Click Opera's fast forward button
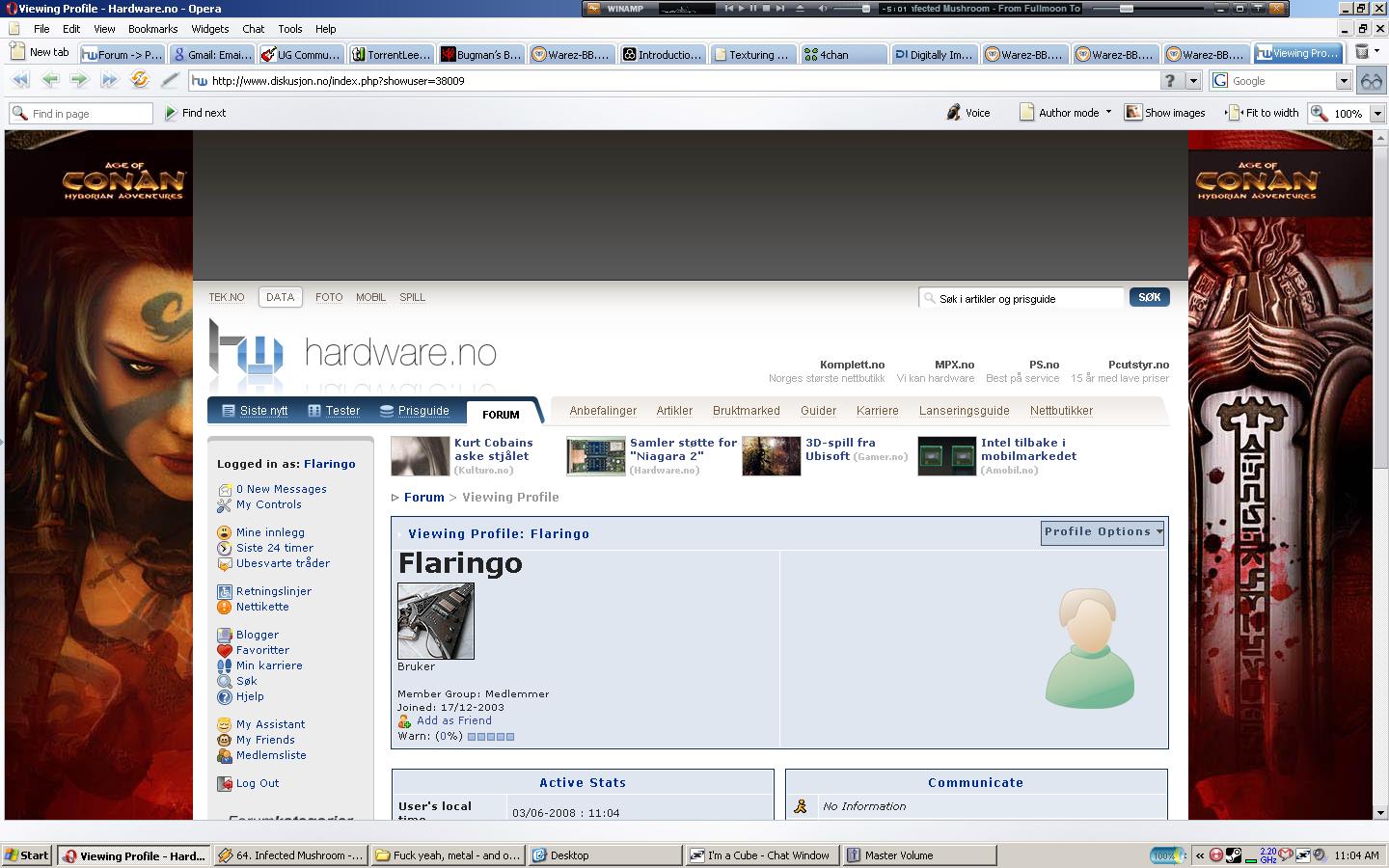 (x=110, y=81)
